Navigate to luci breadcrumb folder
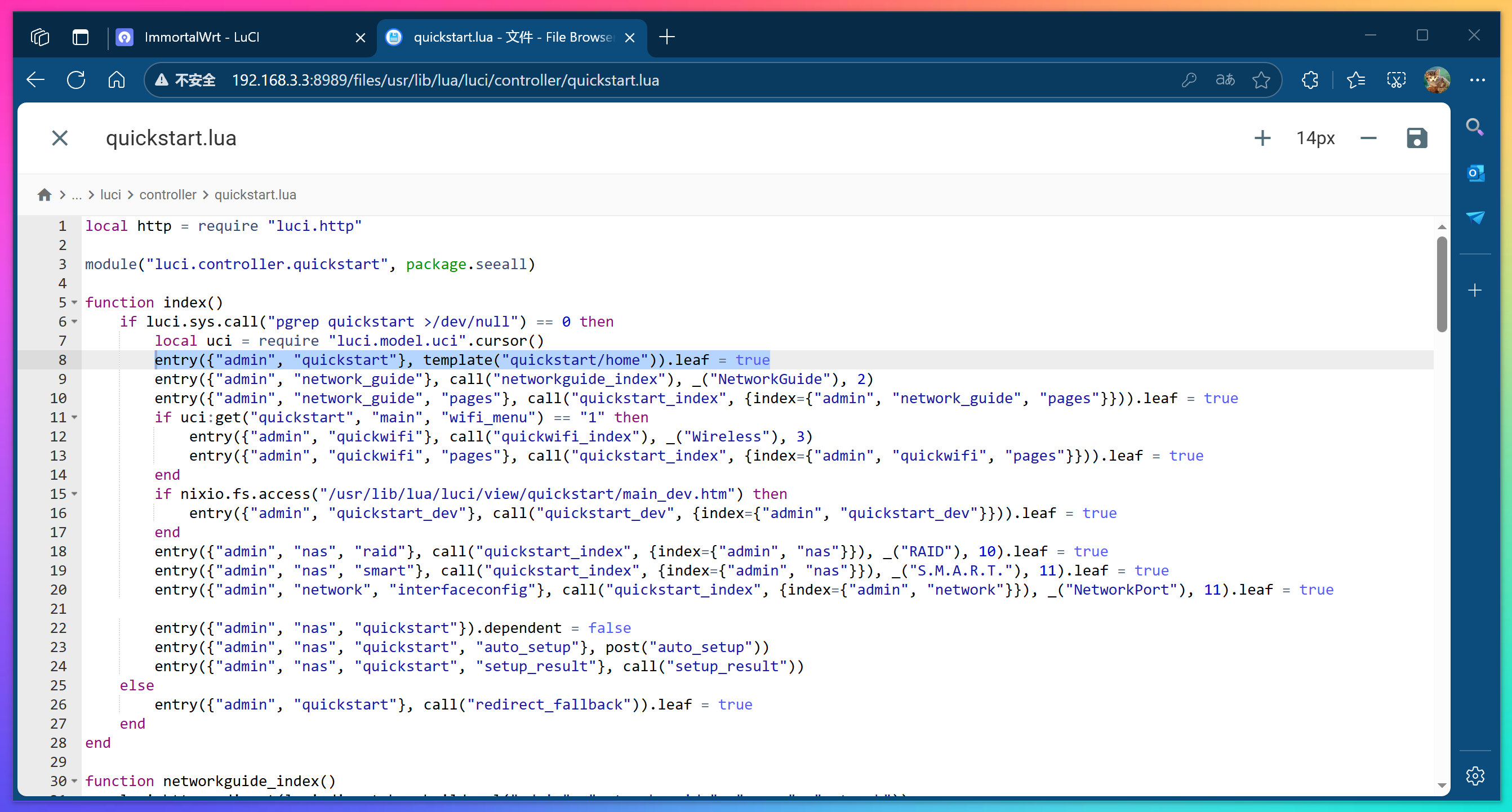 tap(110, 195)
